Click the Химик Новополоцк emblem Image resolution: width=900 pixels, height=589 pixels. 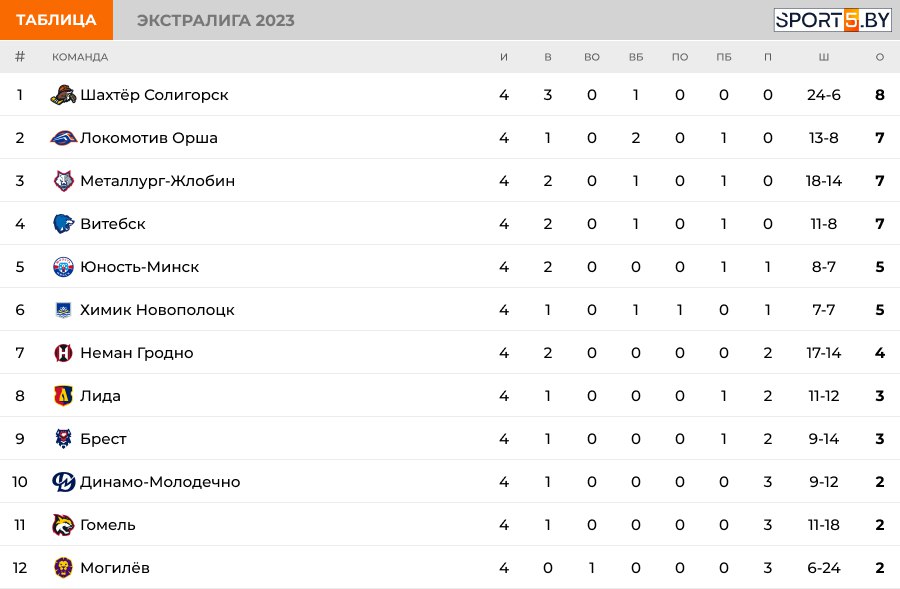tap(64, 310)
